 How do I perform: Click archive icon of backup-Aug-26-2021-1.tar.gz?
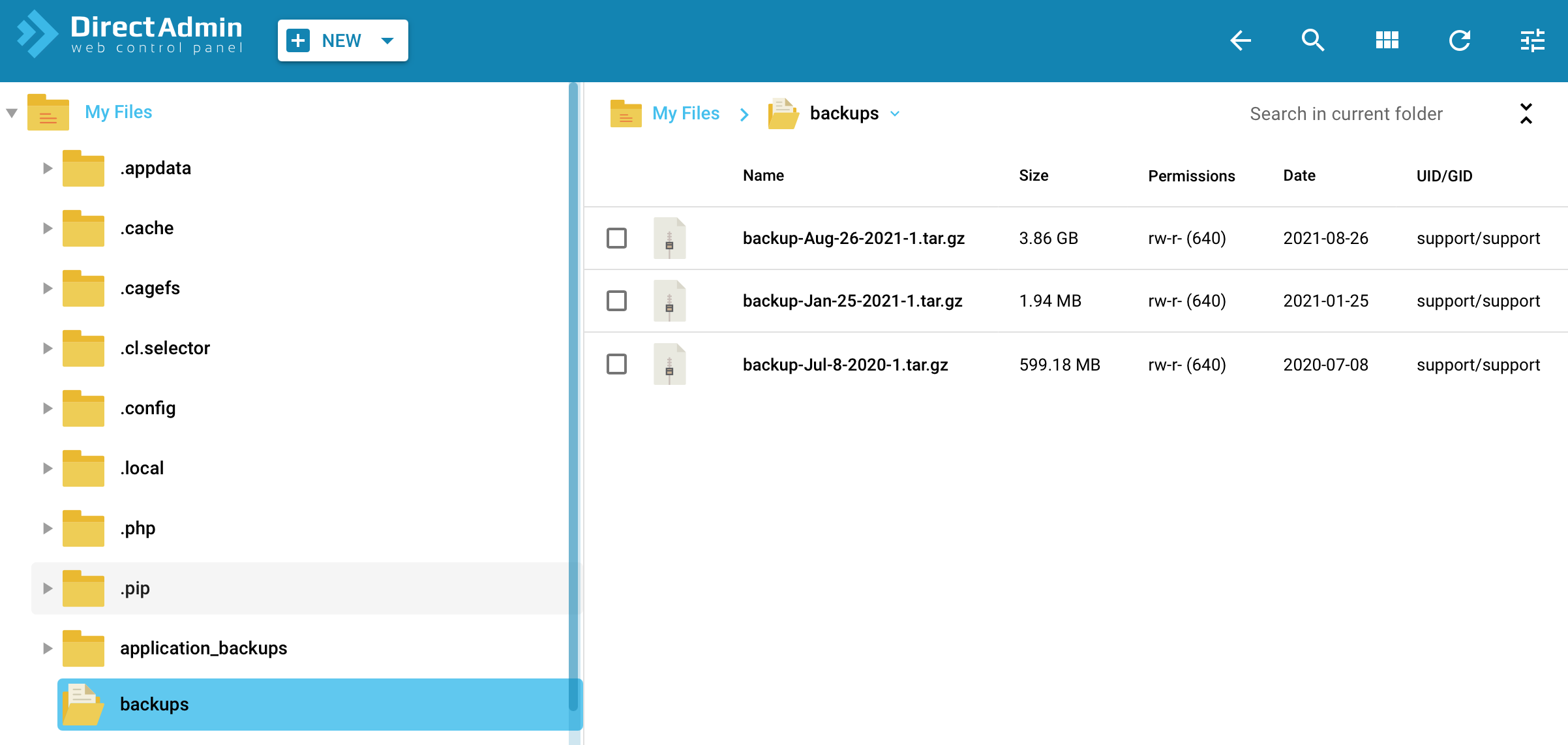click(669, 238)
